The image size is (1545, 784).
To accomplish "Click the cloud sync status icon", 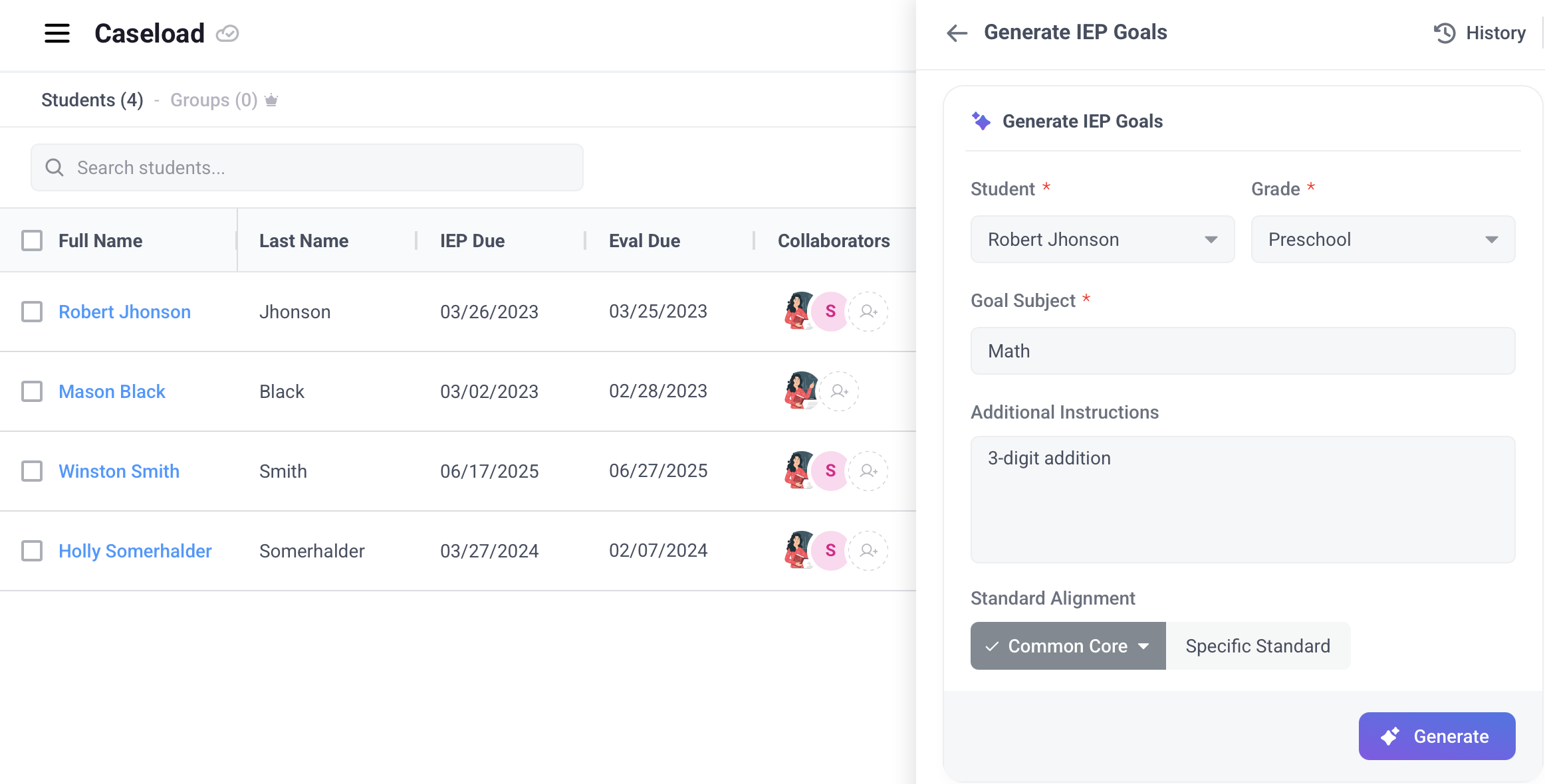I will (x=227, y=33).
